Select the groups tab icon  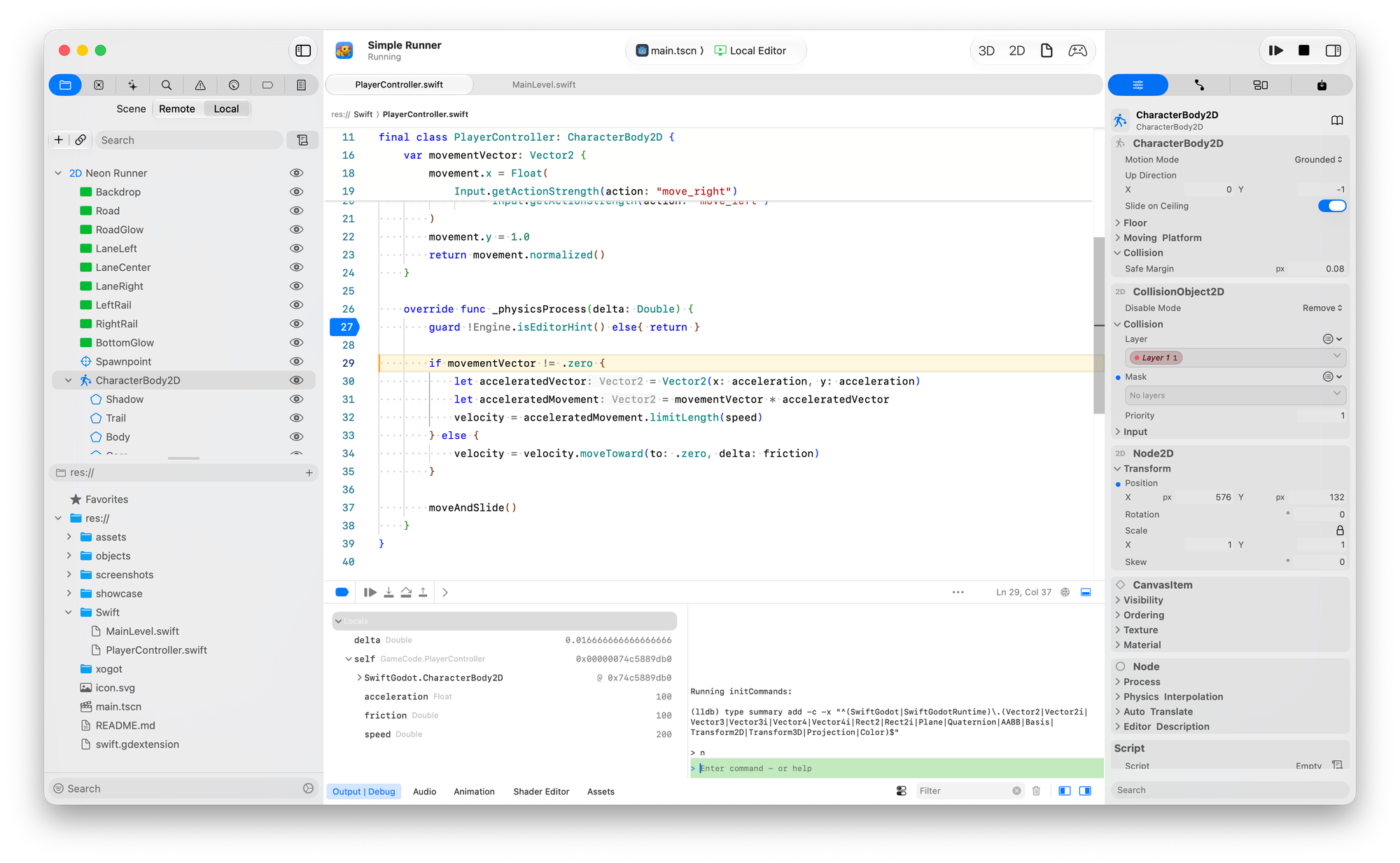[x=1261, y=85]
